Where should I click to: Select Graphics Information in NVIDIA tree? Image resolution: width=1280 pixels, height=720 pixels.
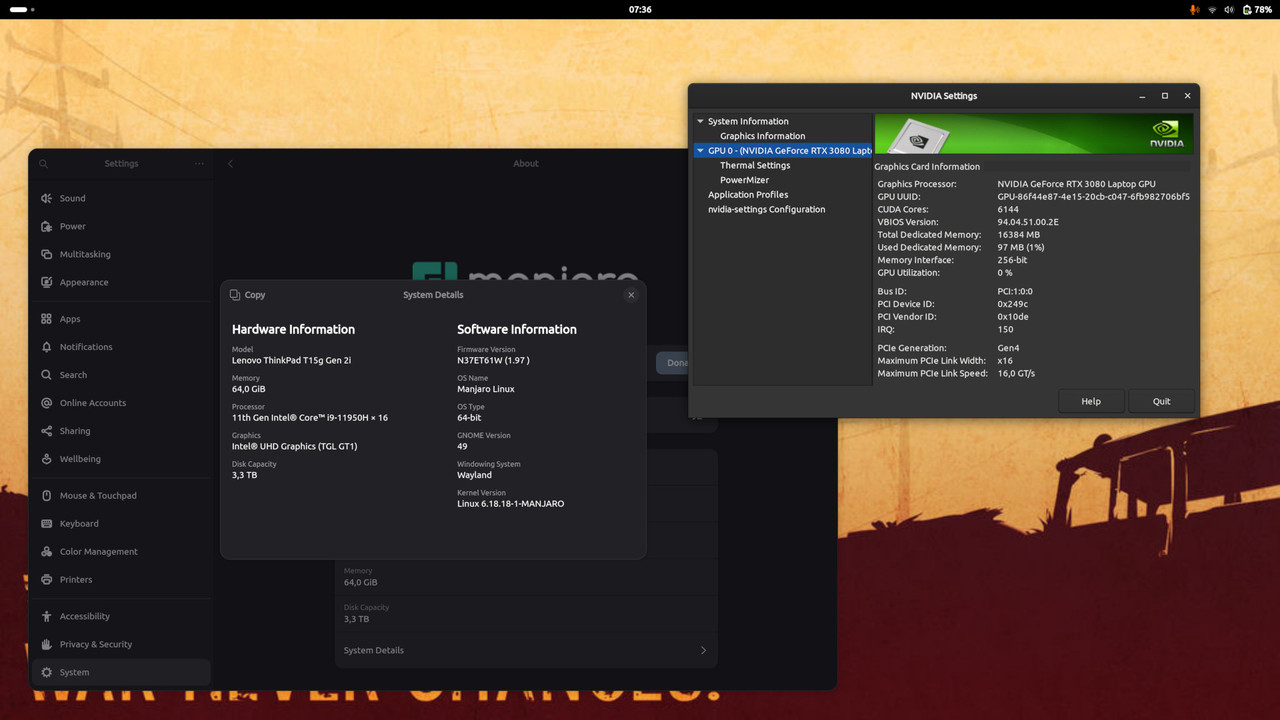[762, 136]
